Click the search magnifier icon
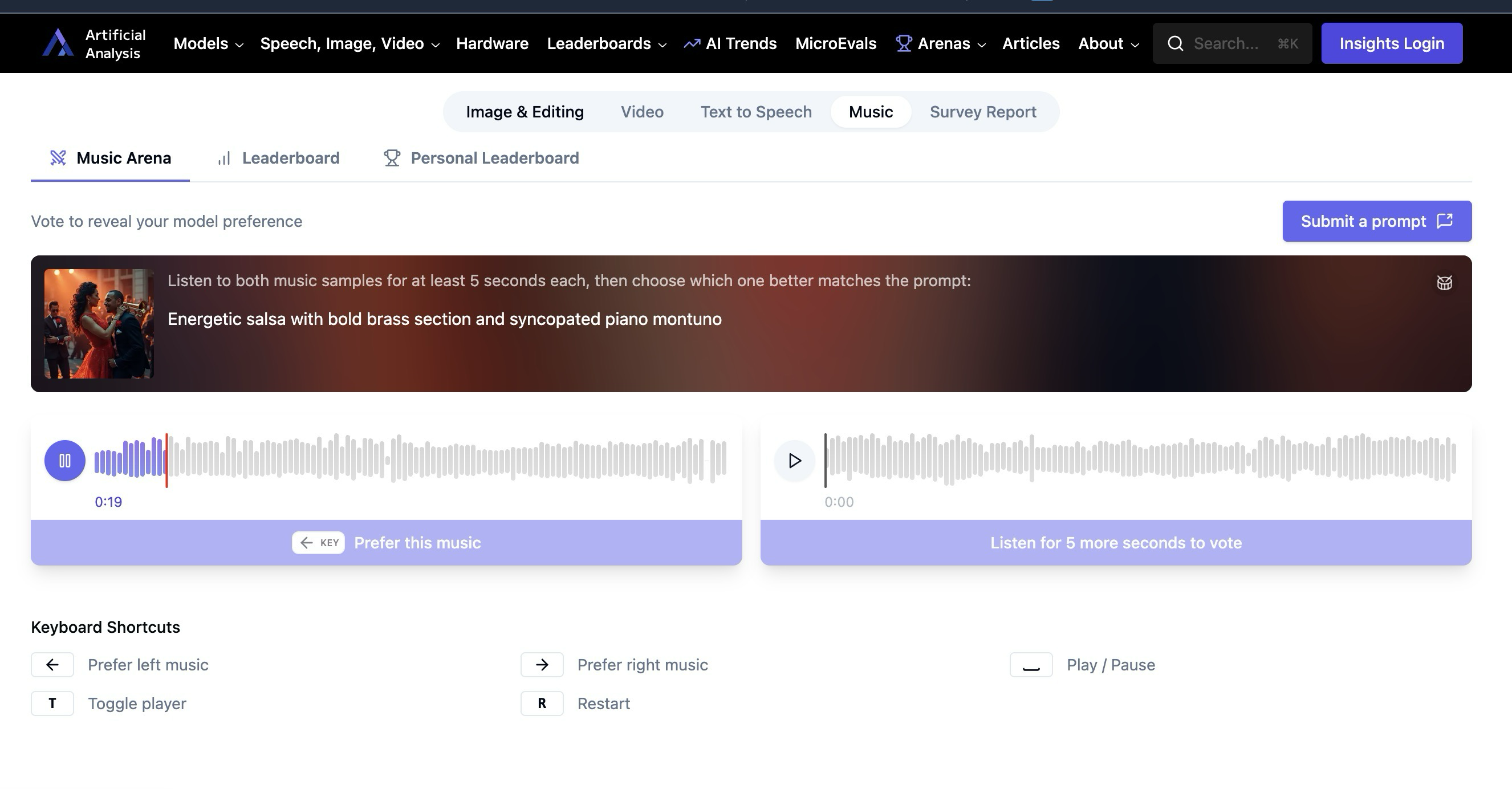The height and width of the screenshot is (789, 1512). pos(1175,43)
